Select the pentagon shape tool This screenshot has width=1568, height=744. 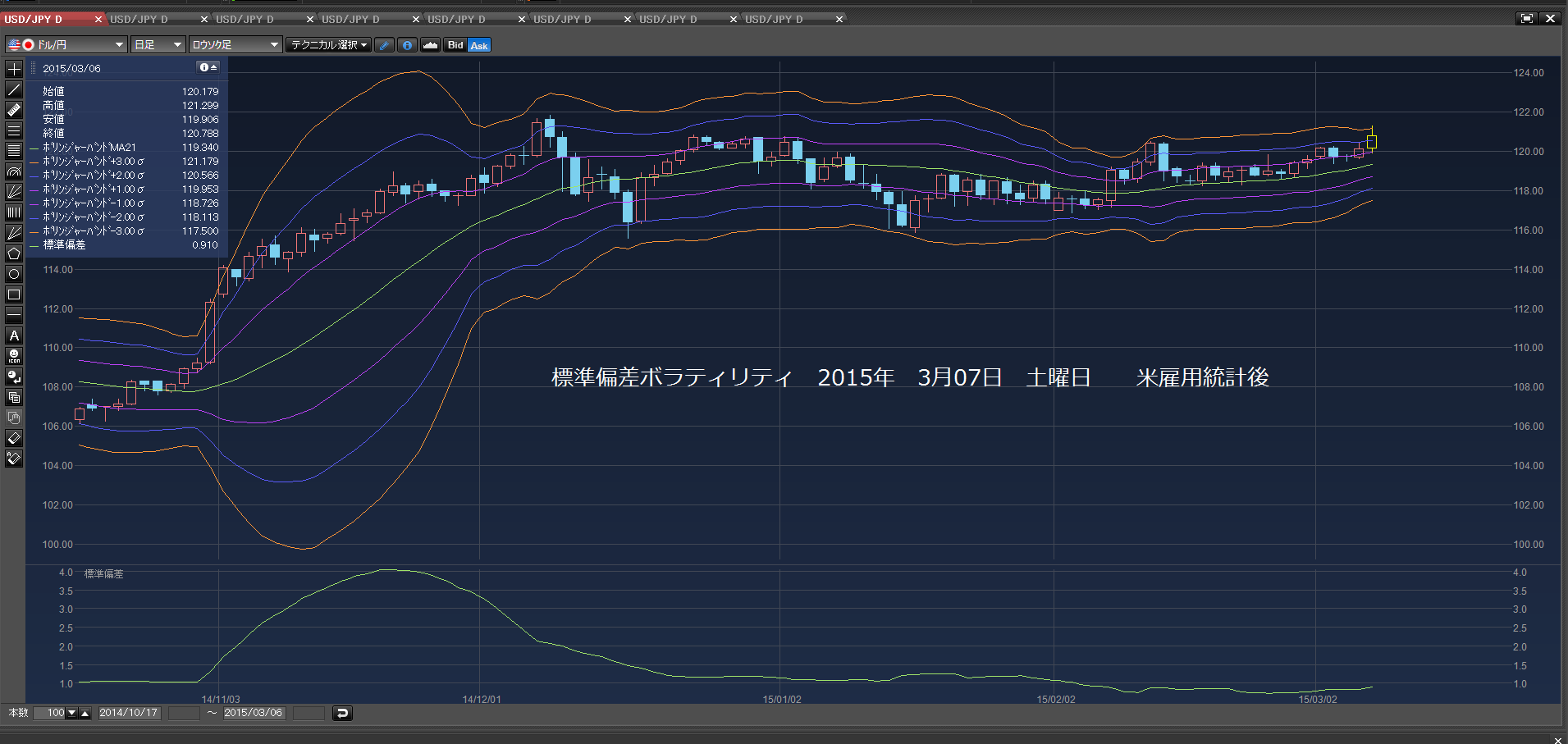coord(14,253)
